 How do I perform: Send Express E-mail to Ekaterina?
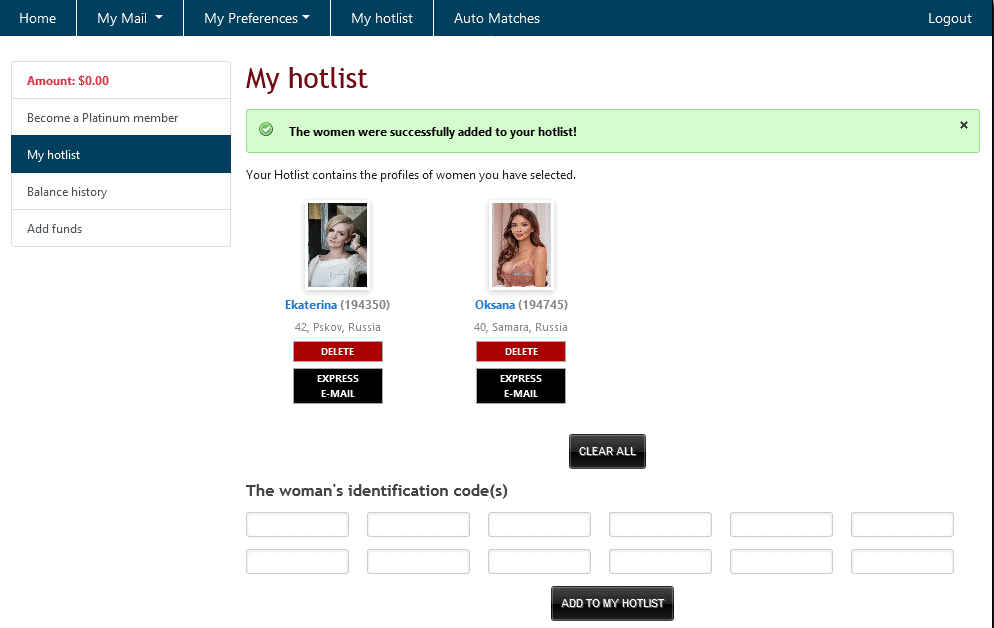tap(338, 386)
